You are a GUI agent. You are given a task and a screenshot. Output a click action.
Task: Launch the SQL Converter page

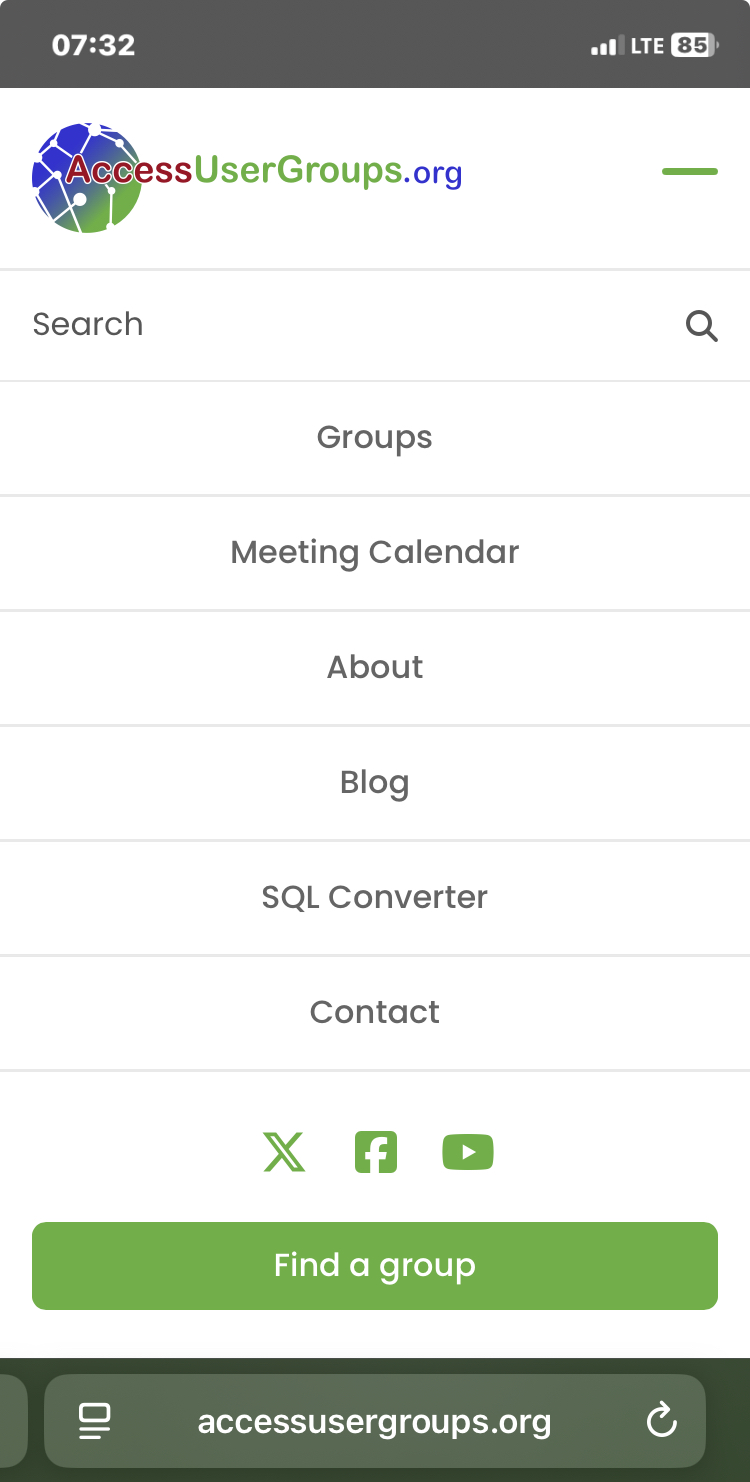[375, 897]
